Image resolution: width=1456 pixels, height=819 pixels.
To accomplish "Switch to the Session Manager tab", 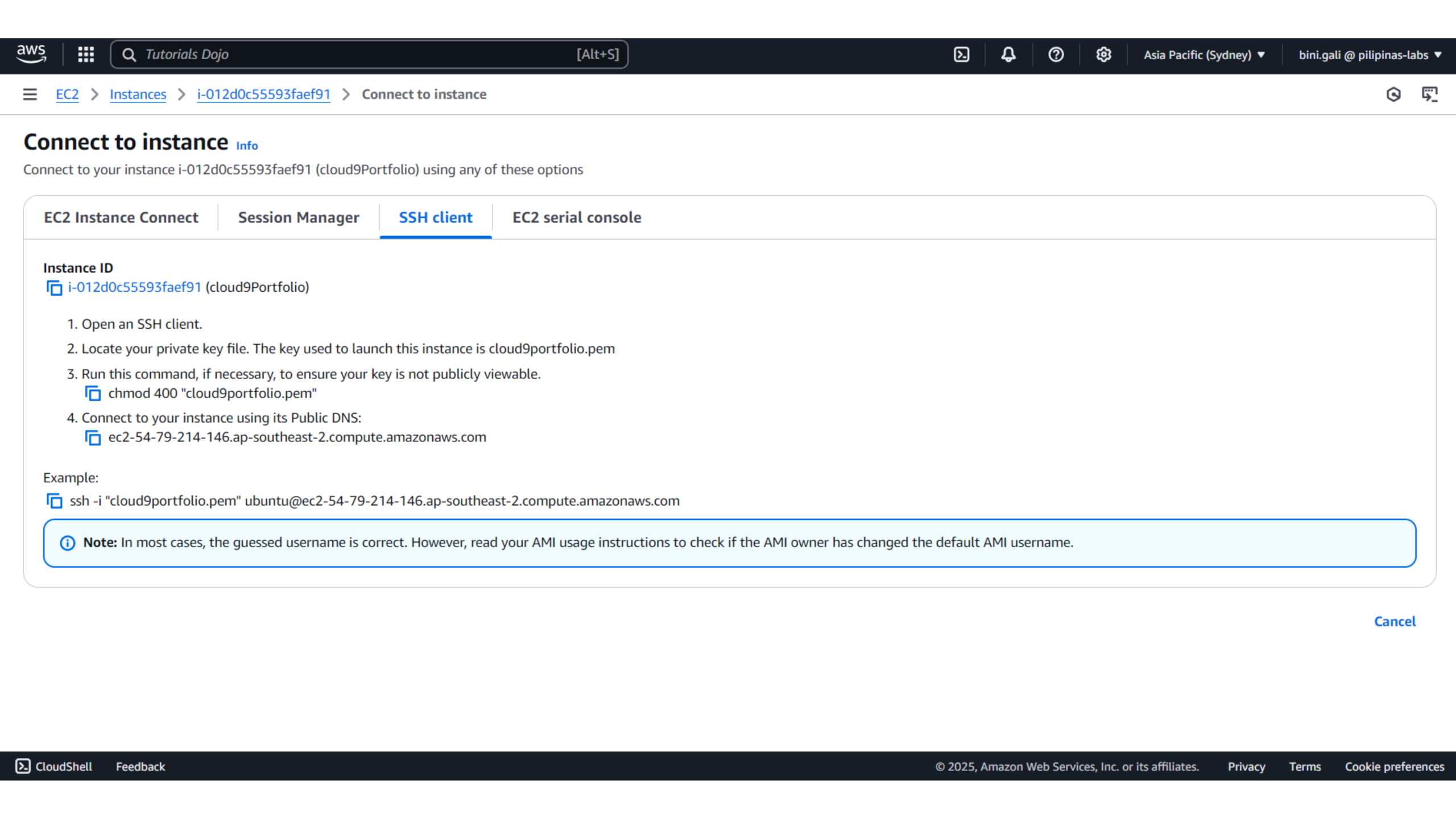I will click(x=298, y=217).
